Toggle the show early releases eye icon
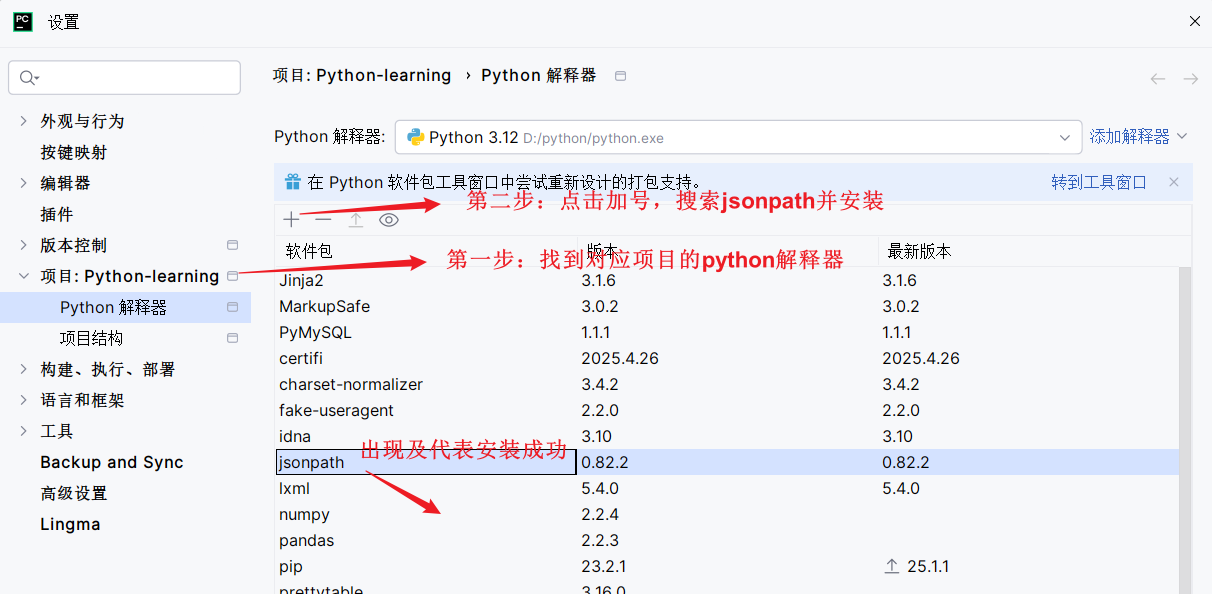The width and height of the screenshot is (1212, 594). pyautogui.click(x=389, y=219)
